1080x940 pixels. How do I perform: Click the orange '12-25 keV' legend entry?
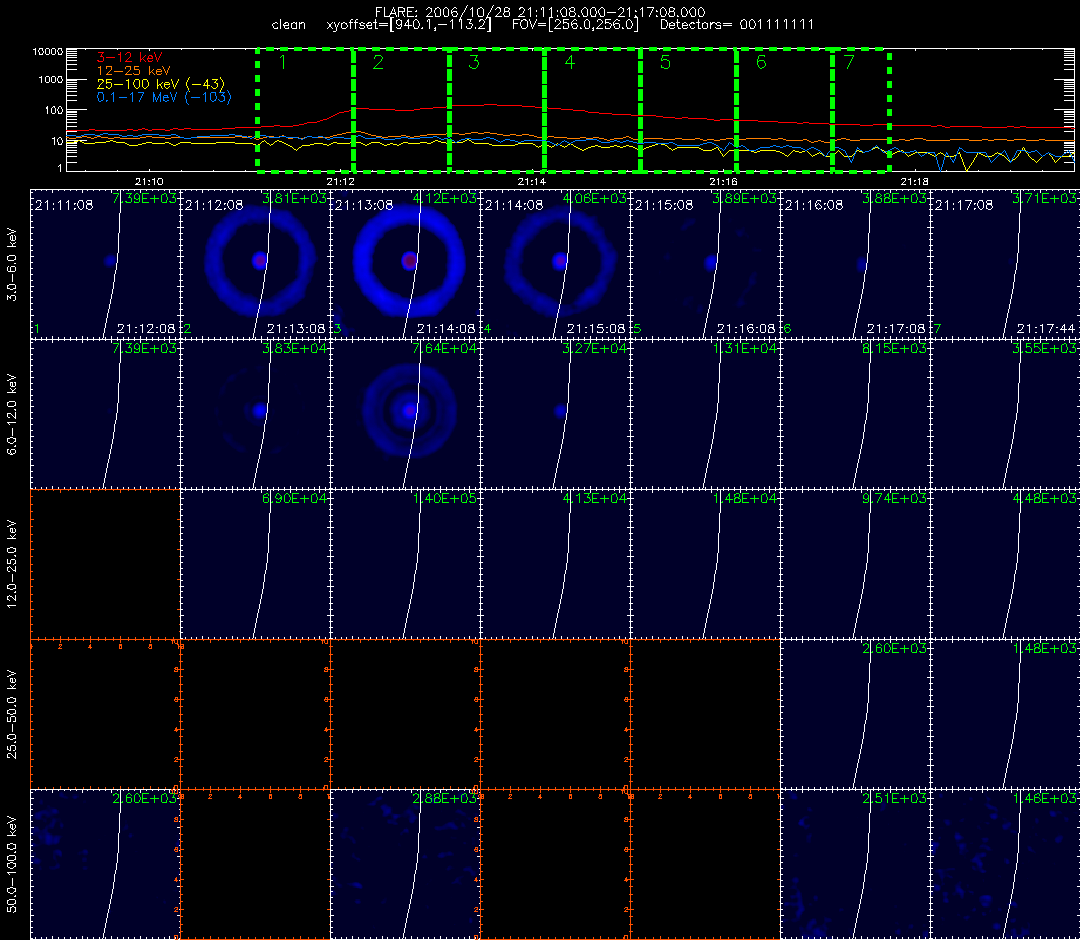(x=133, y=71)
